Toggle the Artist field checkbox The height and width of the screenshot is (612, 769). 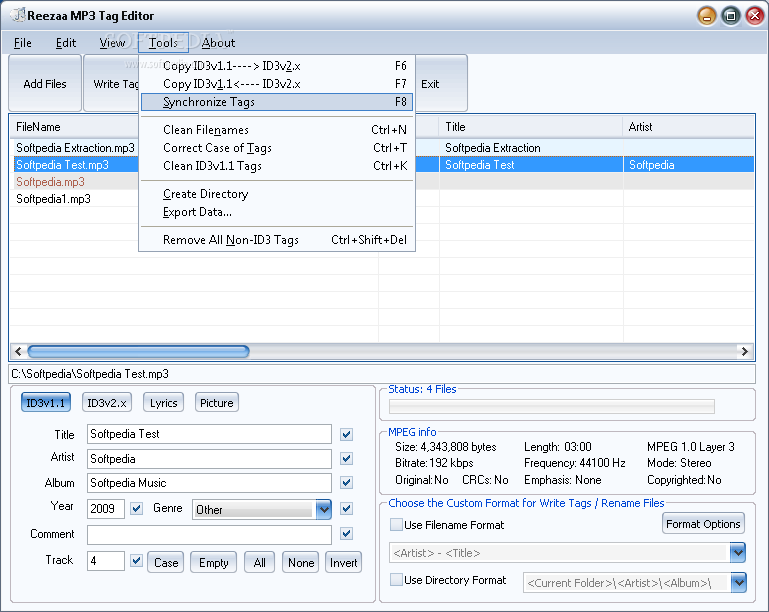pyautogui.click(x=346, y=459)
